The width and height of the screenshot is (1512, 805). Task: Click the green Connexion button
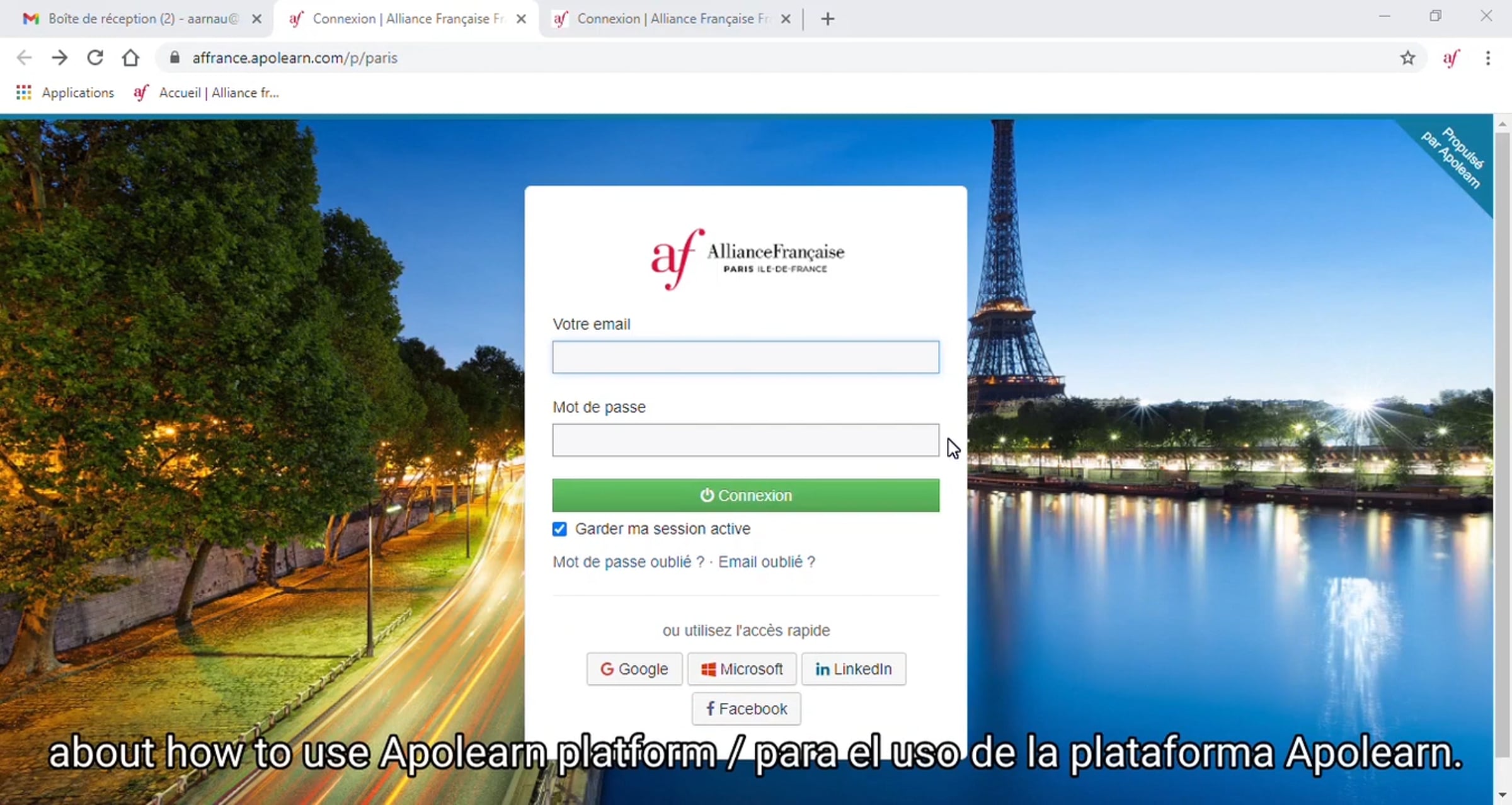click(x=745, y=495)
